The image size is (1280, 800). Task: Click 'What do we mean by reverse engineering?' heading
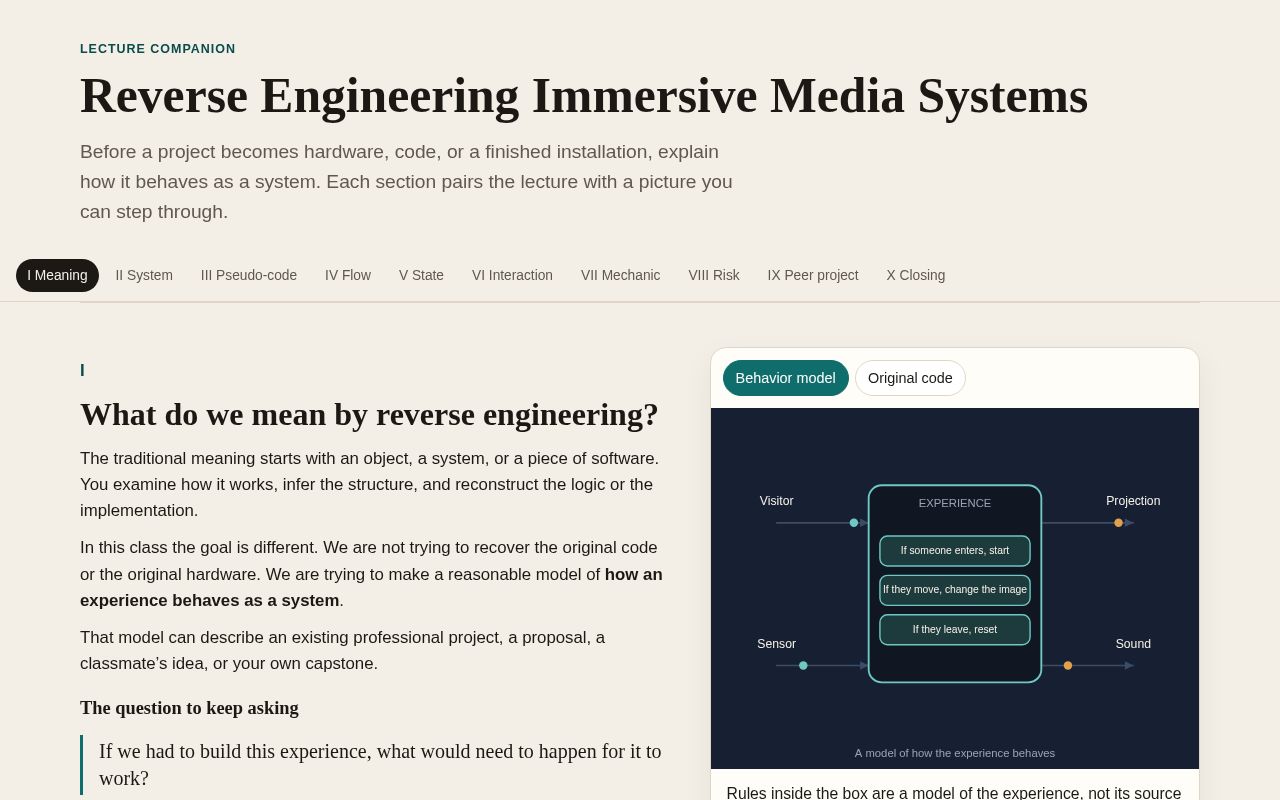pos(369,414)
